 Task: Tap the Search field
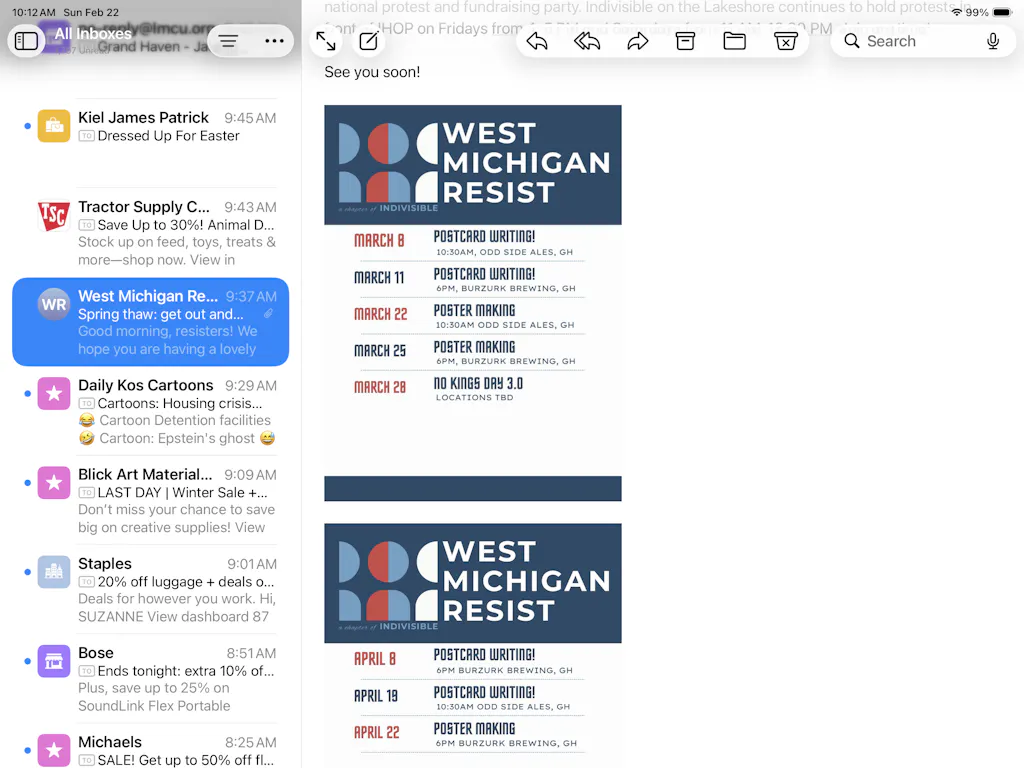[x=905, y=41]
